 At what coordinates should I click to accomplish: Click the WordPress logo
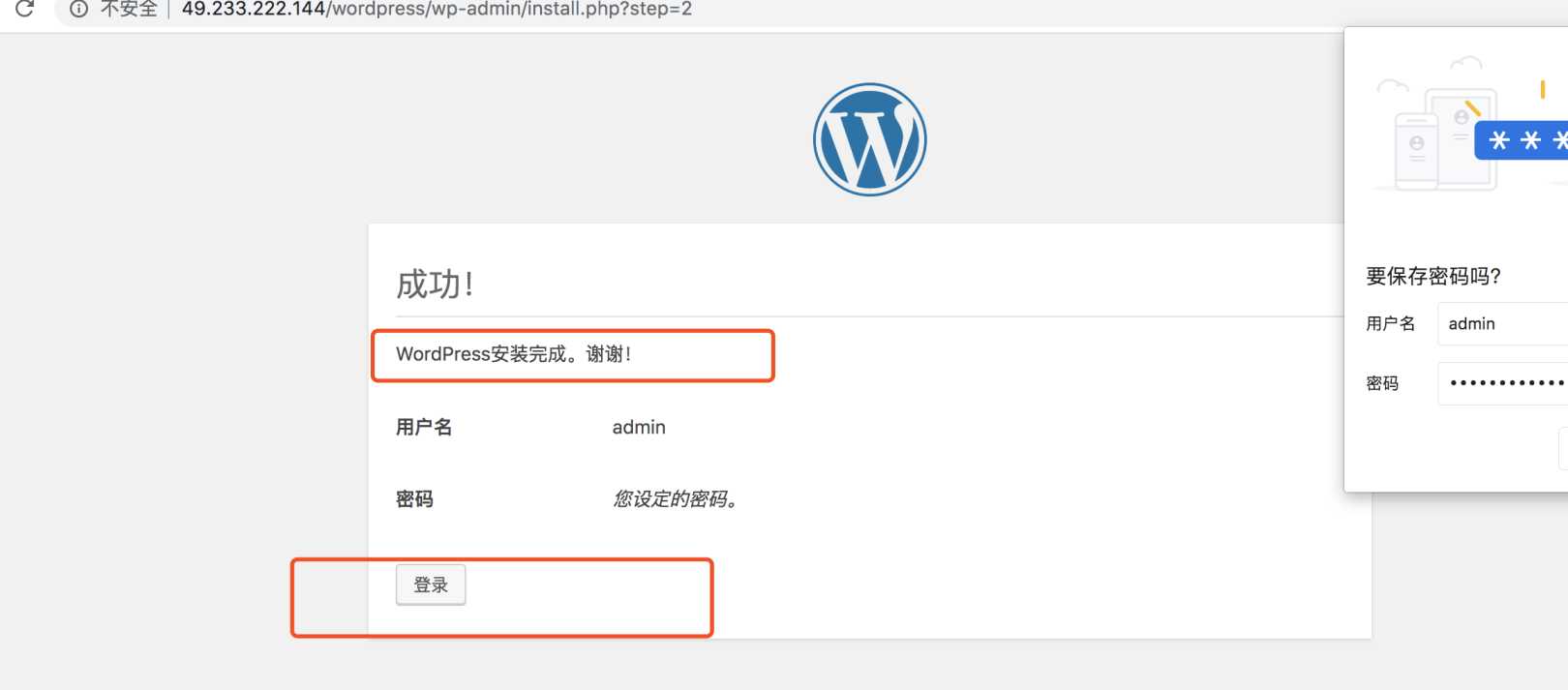870,139
